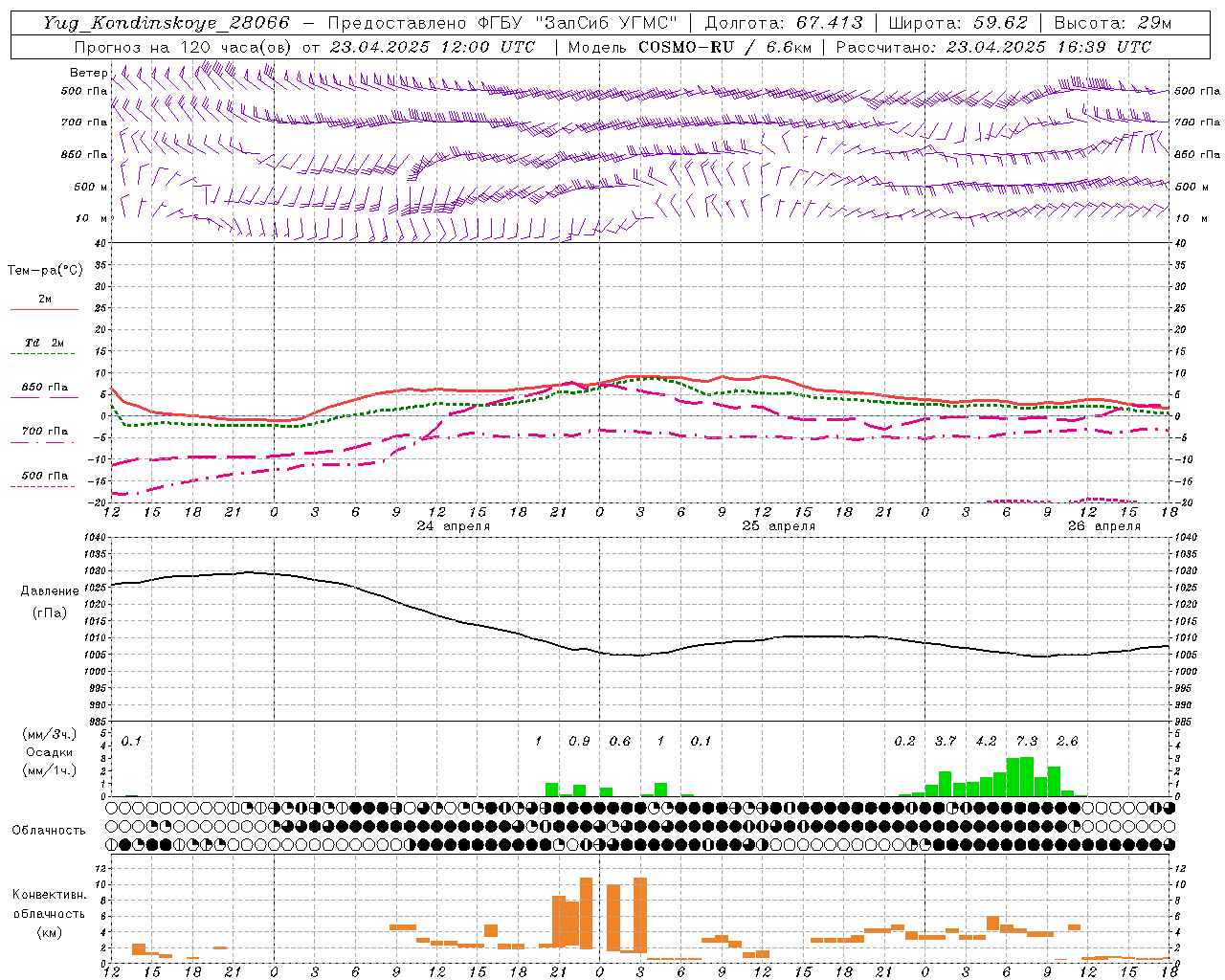Click the 0.2 precipitation total
This screenshot has width=1225, height=980.
[904, 741]
